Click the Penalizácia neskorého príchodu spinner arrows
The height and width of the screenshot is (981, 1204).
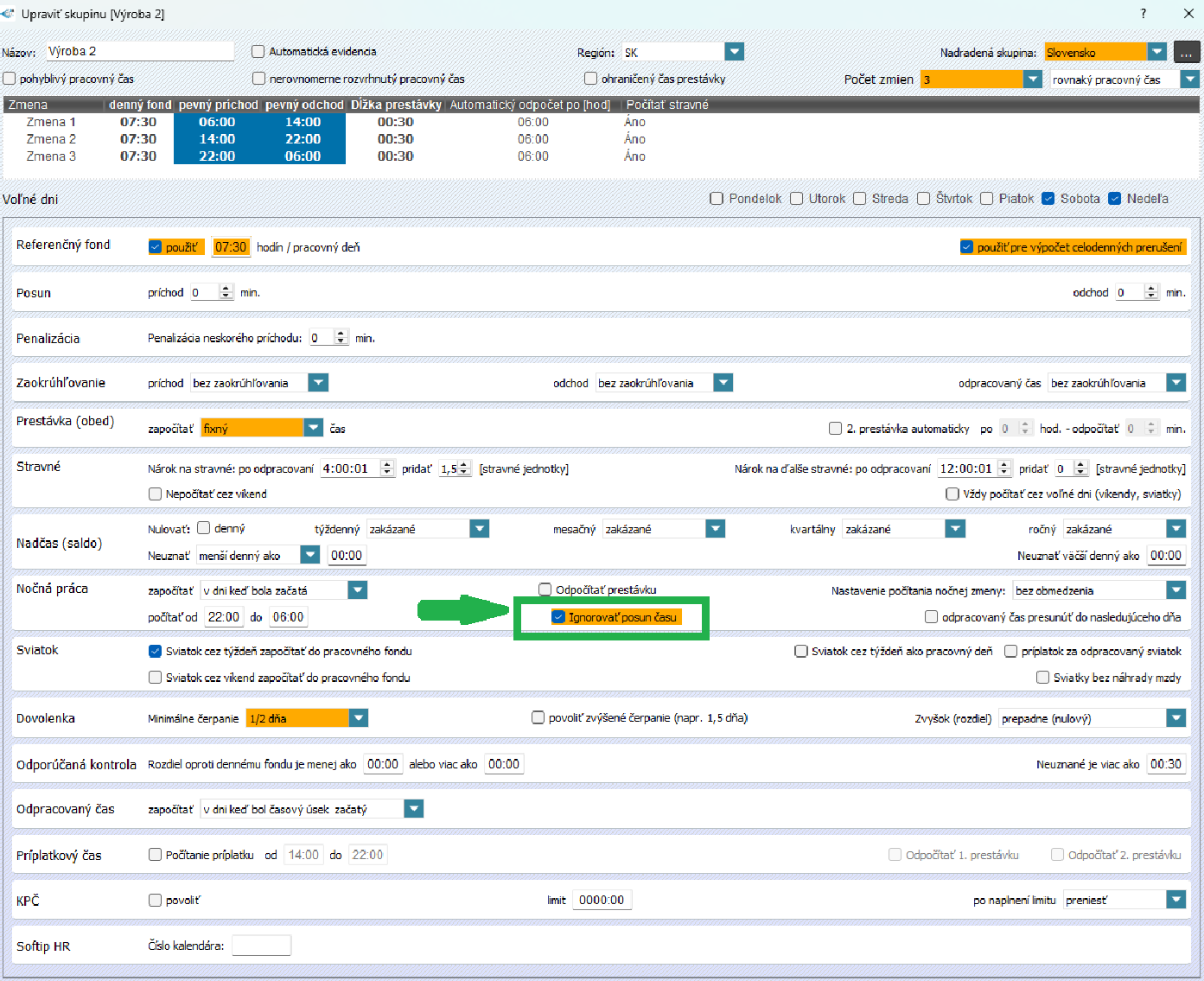pos(341,338)
